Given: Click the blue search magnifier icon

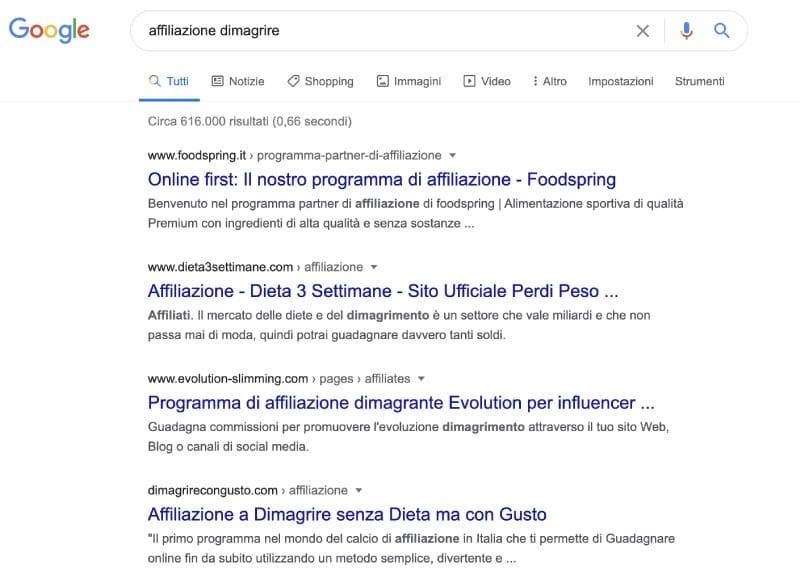Looking at the screenshot, I should coord(722,31).
